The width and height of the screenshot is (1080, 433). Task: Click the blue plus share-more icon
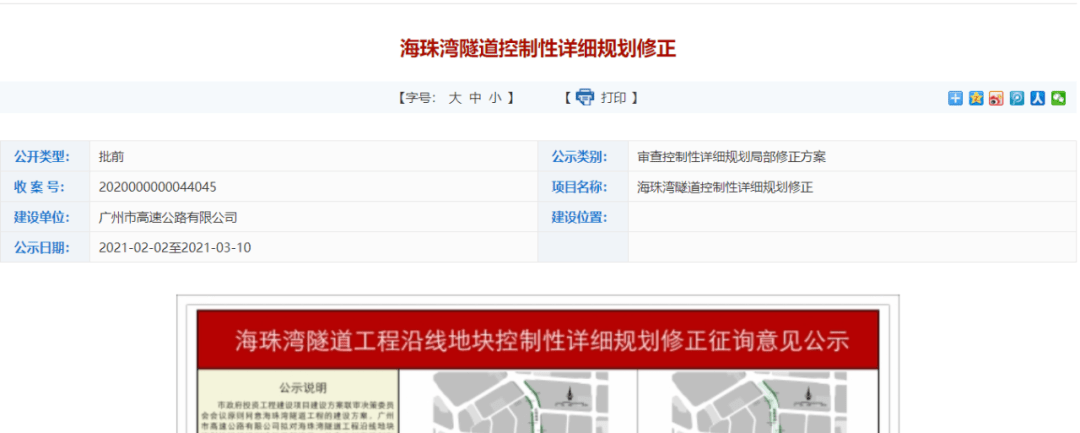click(955, 98)
